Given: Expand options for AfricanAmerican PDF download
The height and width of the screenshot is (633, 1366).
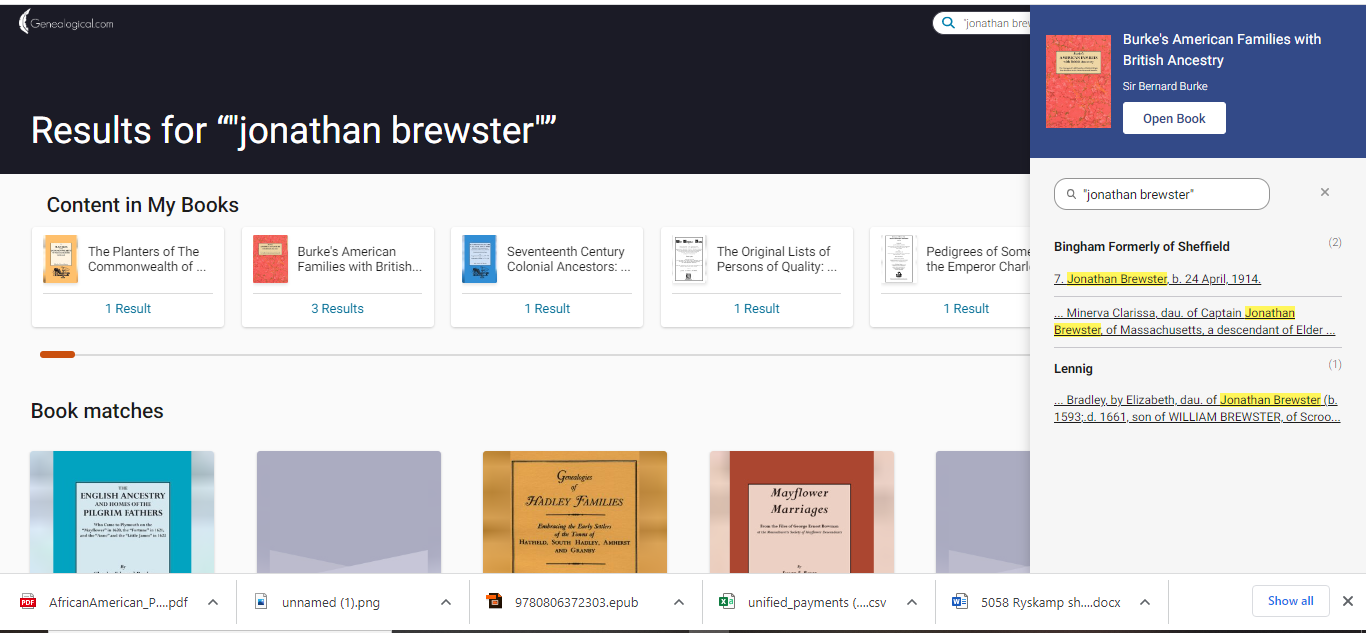Looking at the screenshot, I should 213,602.
